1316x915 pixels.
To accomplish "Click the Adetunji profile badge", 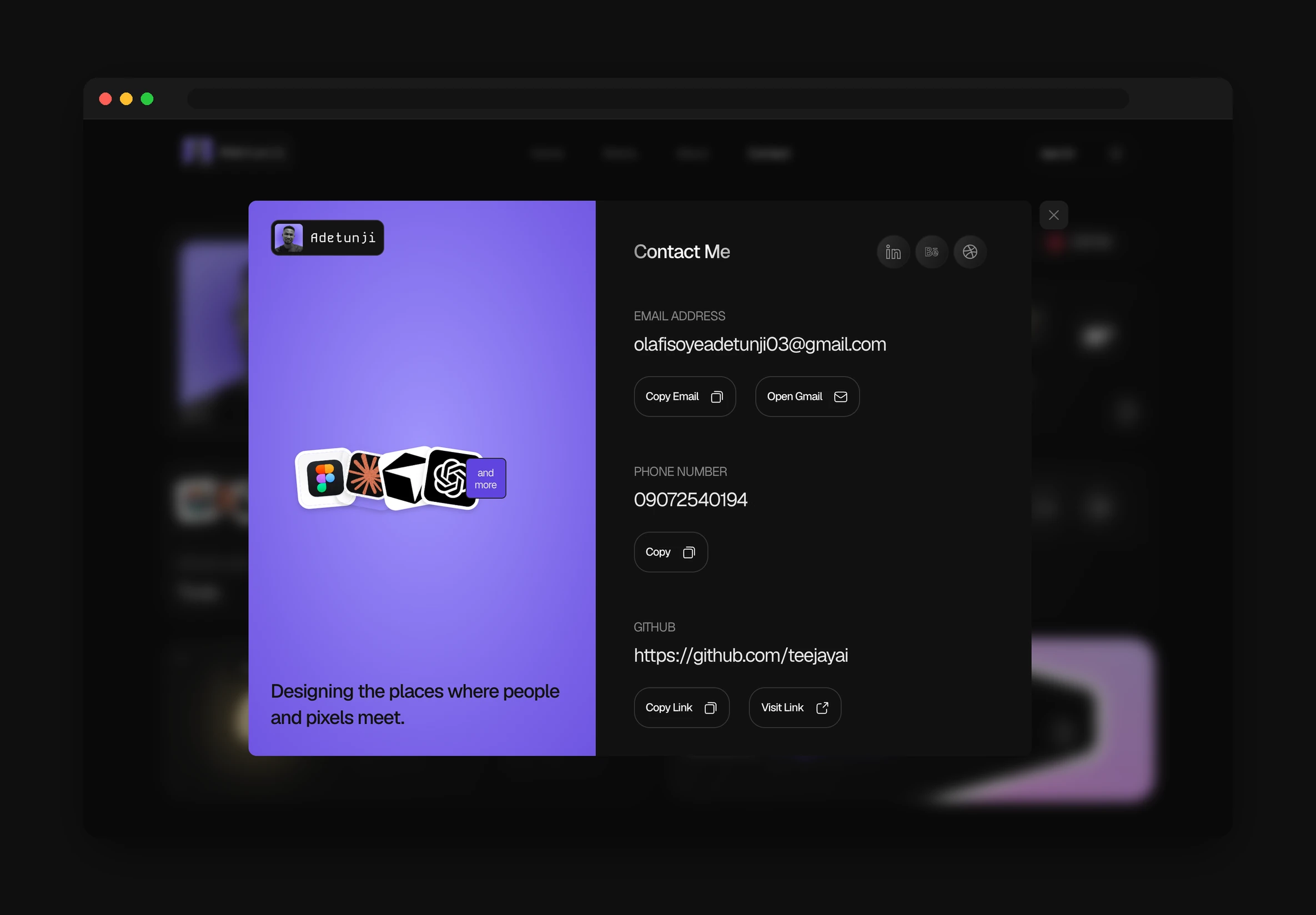I will point(327,238).
